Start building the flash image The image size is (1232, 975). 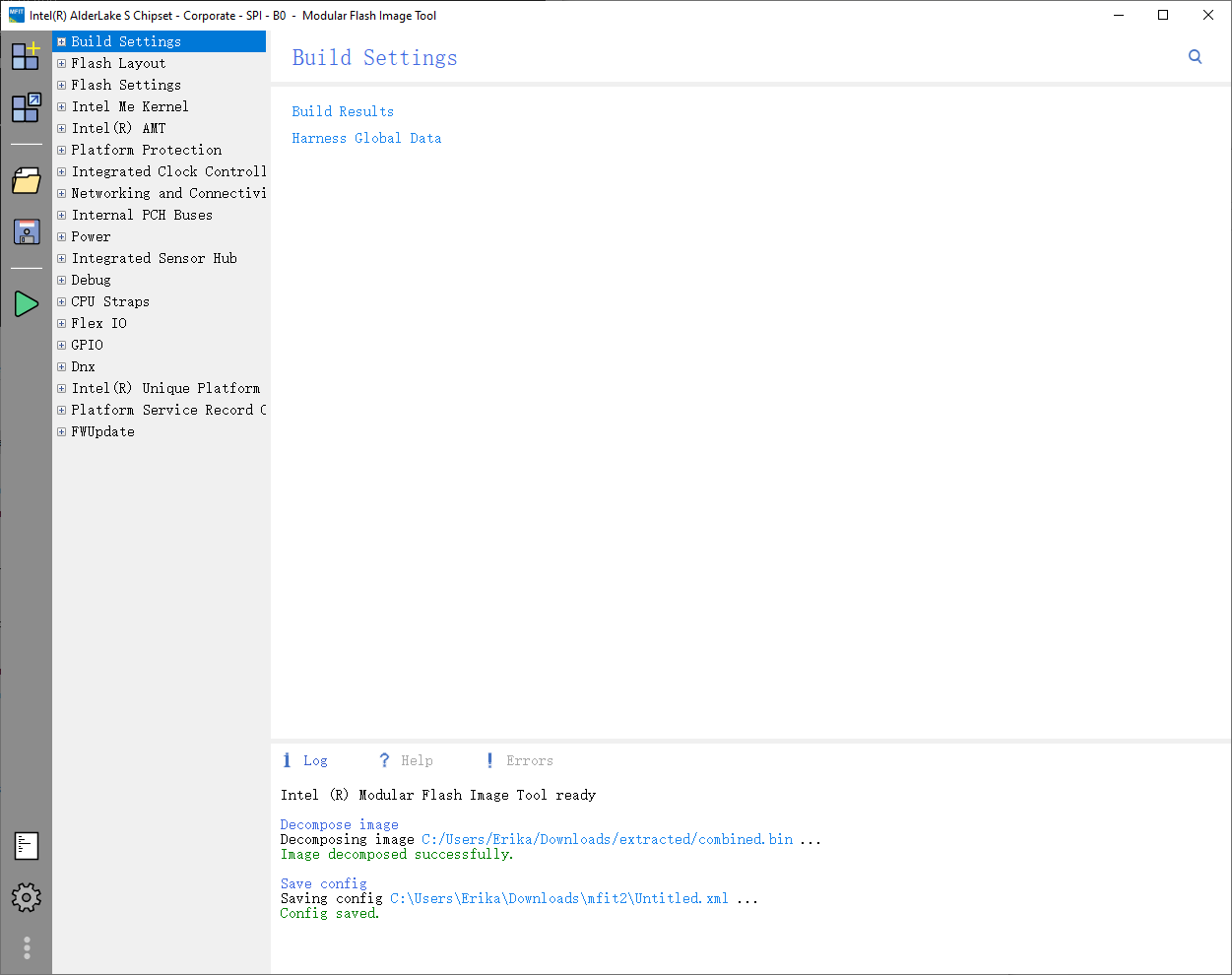(x=26, y=303)
